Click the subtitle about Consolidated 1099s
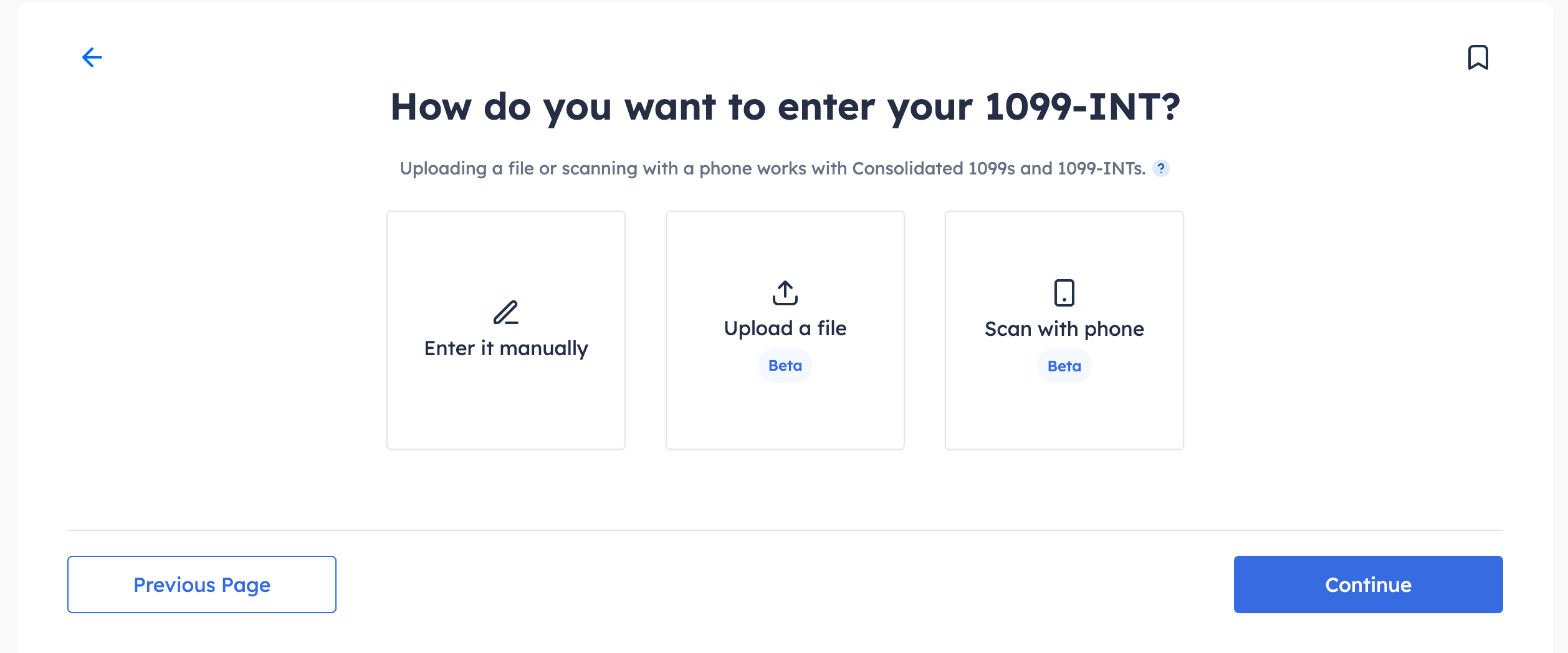The image size is (1568, 653). 772,168
